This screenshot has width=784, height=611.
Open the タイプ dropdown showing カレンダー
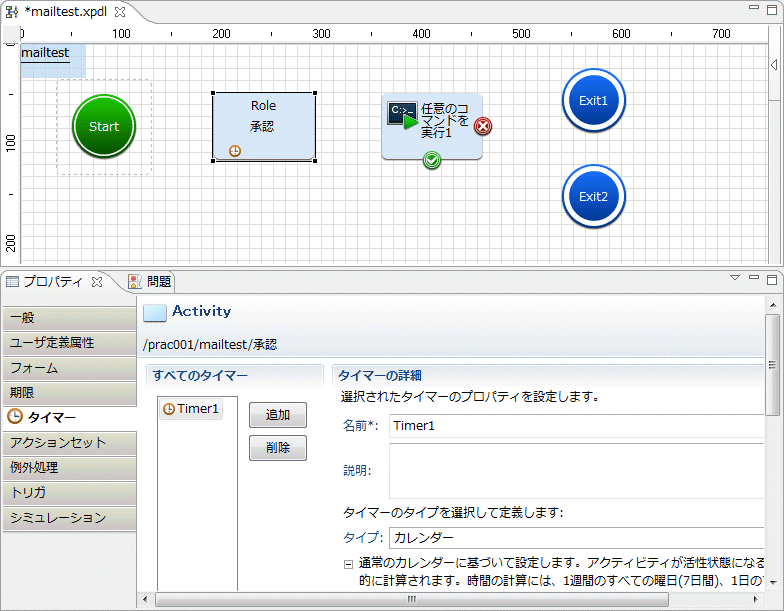point(575,538)
